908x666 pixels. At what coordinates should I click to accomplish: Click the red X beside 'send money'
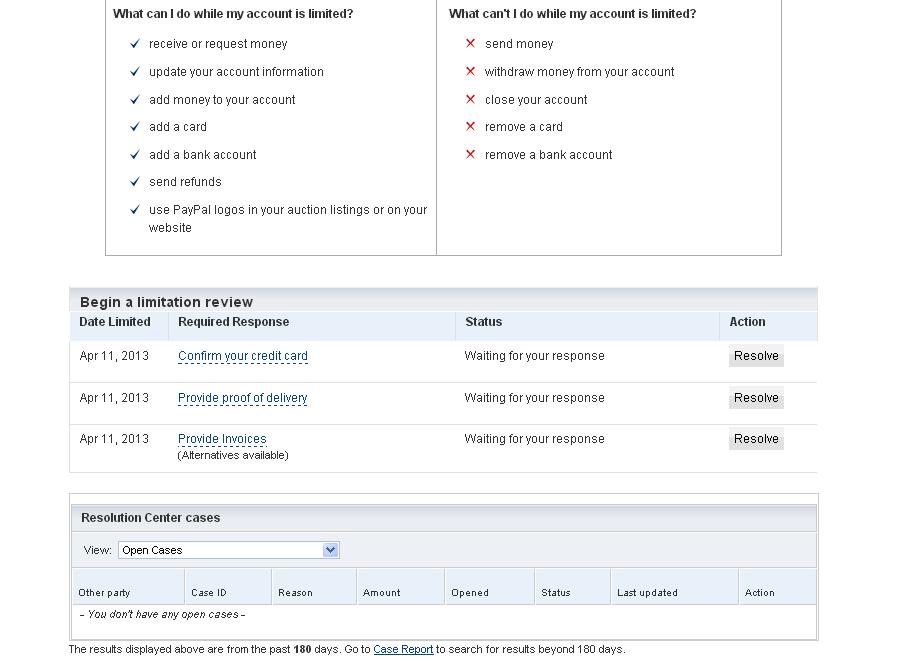pyautogui.click(x=470, y=44)
